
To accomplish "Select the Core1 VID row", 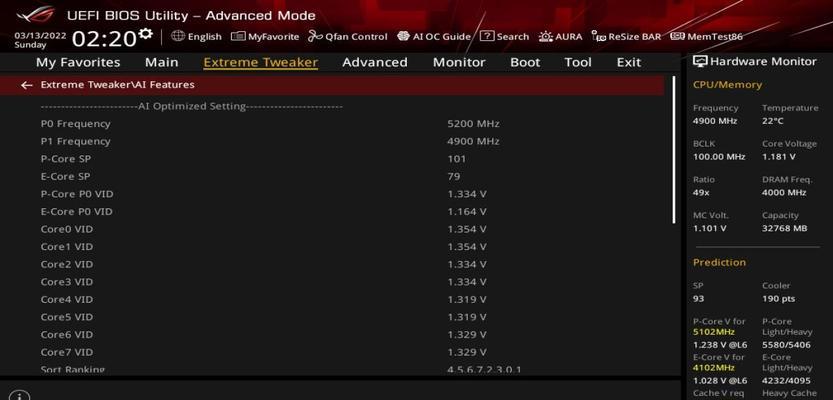I will coord(332,246).
